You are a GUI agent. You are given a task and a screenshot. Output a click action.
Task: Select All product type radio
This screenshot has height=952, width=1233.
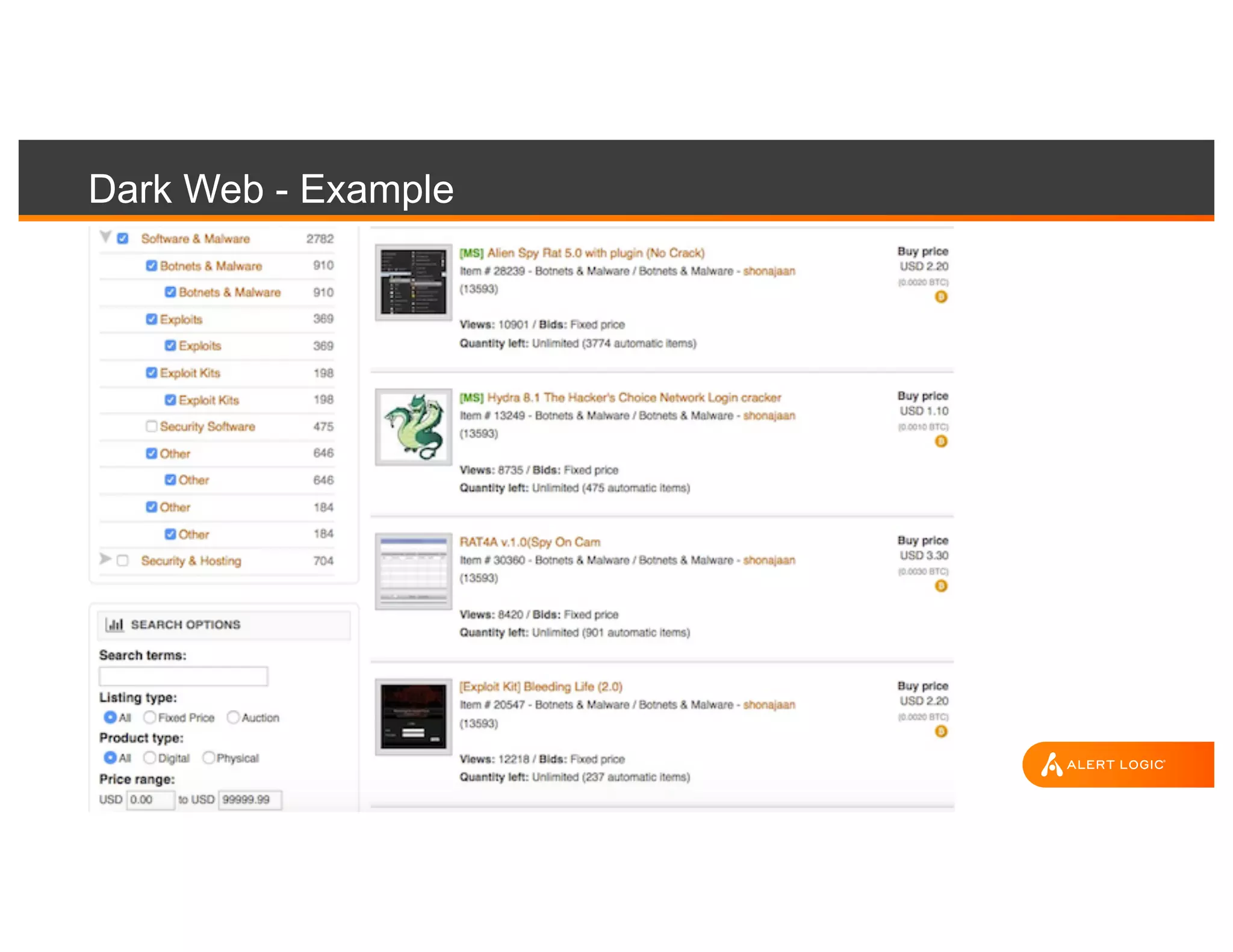(x=110, y=758)
